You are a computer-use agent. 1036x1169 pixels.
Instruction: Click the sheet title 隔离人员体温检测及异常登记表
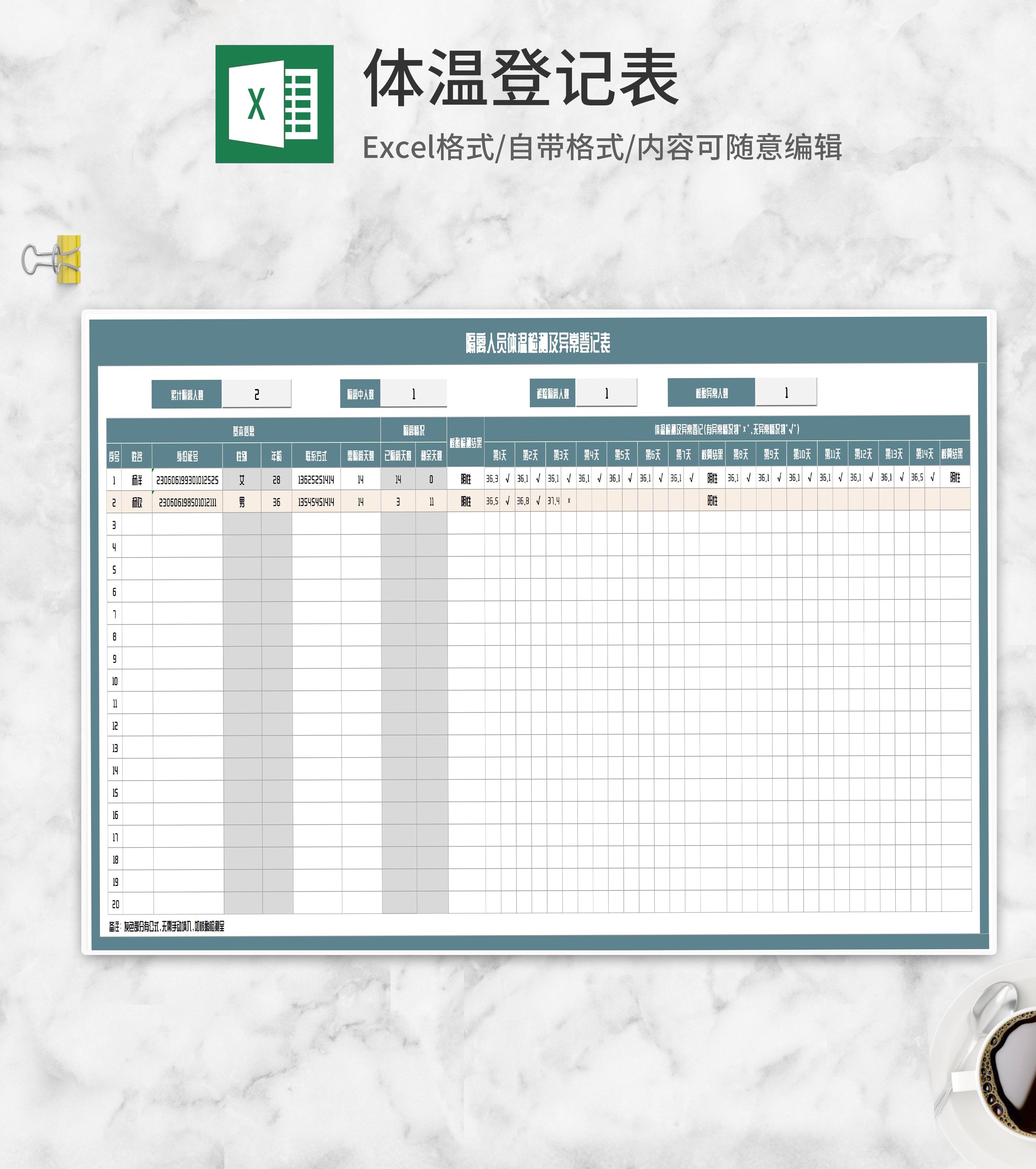(538, 343)
